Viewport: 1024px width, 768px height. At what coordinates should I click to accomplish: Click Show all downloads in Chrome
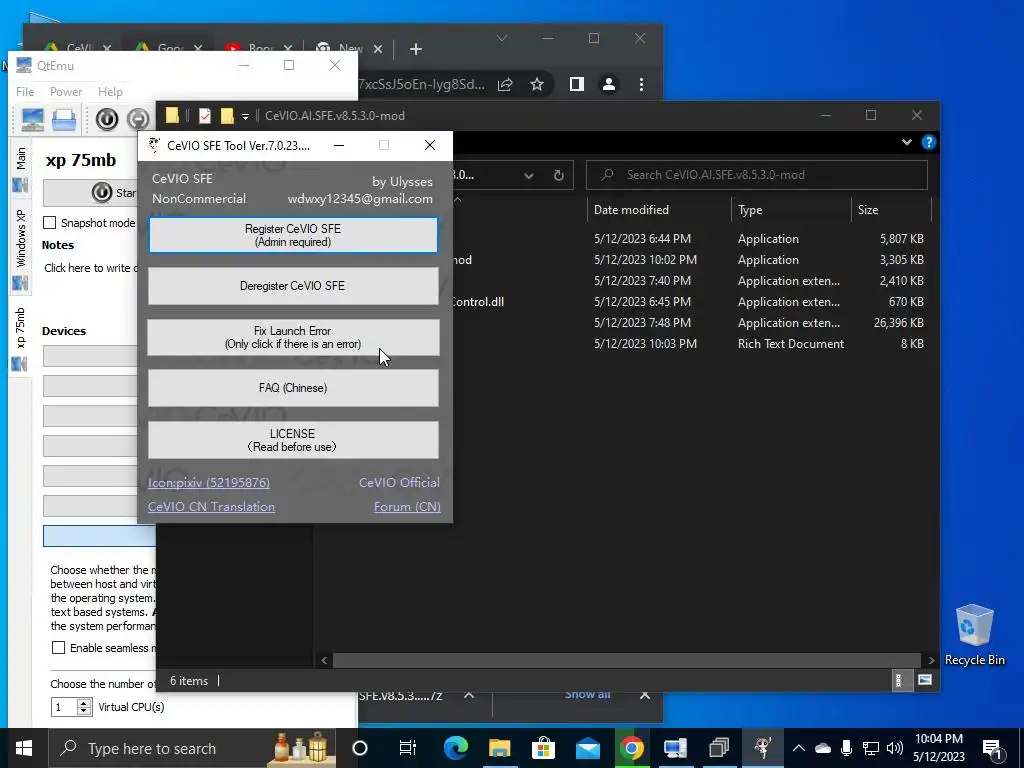(x=587, y=695)
